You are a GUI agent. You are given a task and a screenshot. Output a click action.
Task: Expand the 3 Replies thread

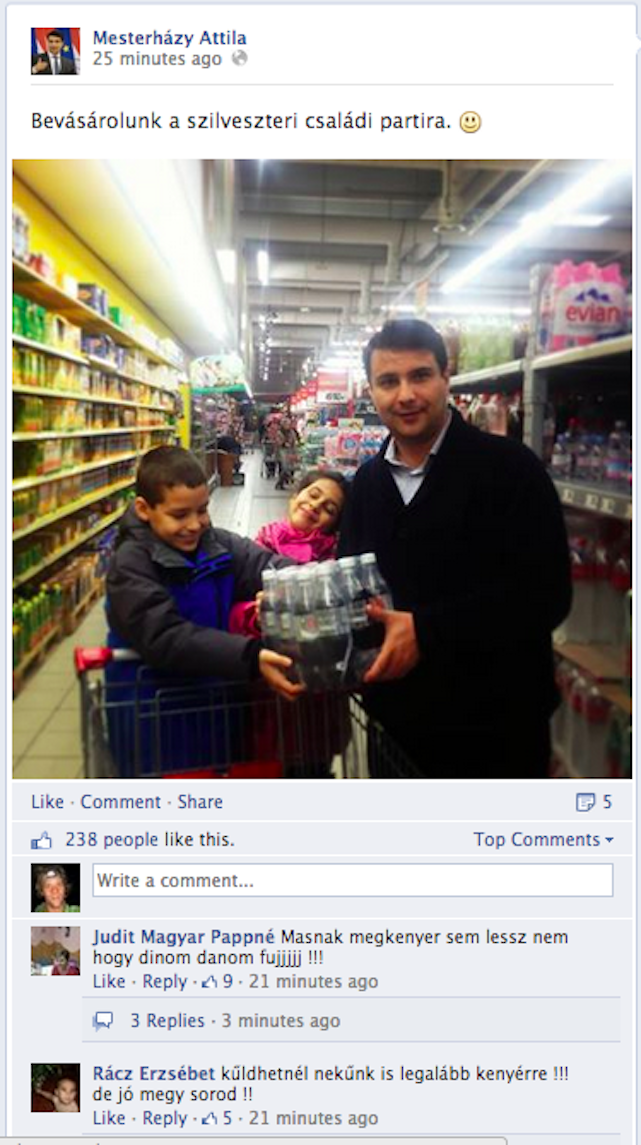(167, 1021)
